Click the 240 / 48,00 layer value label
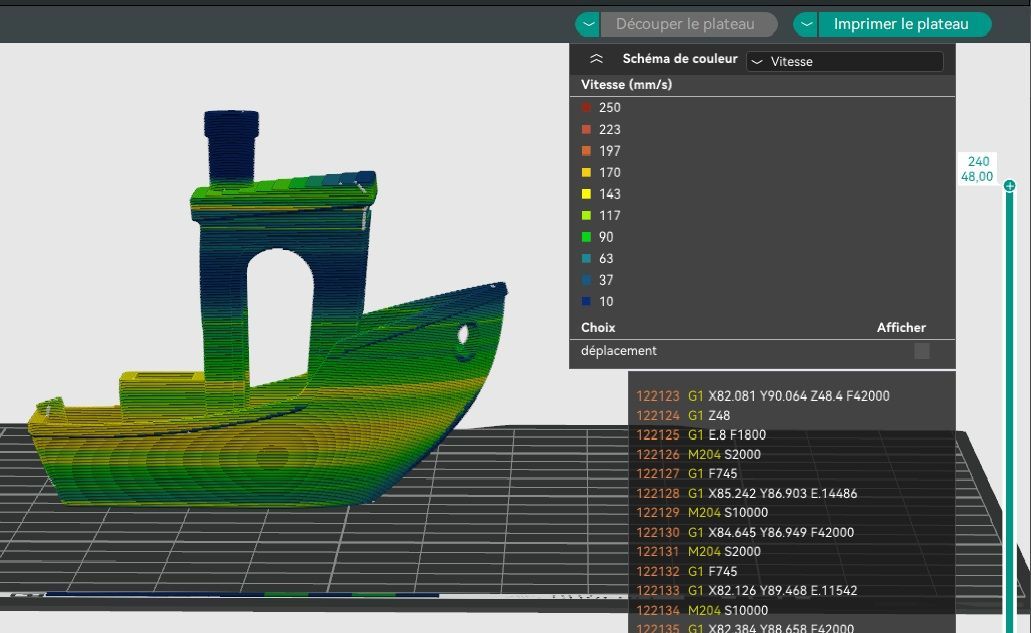The height and width of the screenshot is (633, 1031). [977, 169]
